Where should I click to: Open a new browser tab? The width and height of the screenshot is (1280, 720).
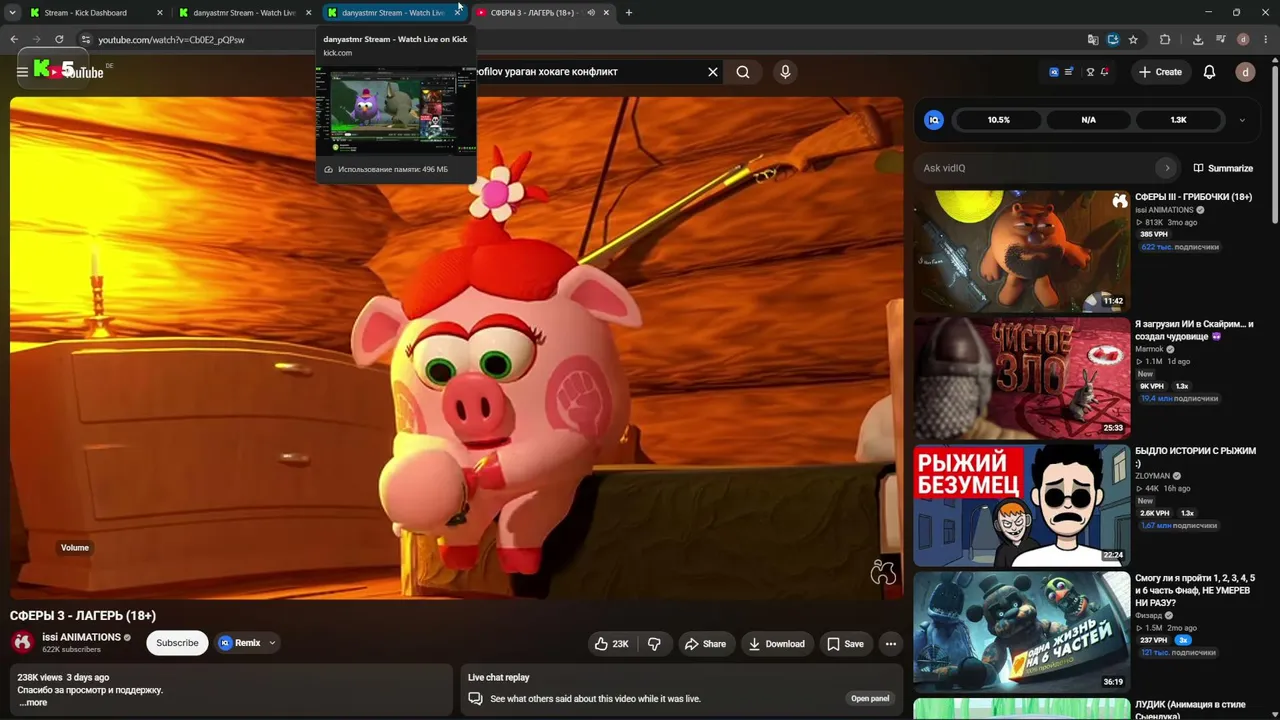[x=629, y=13]
